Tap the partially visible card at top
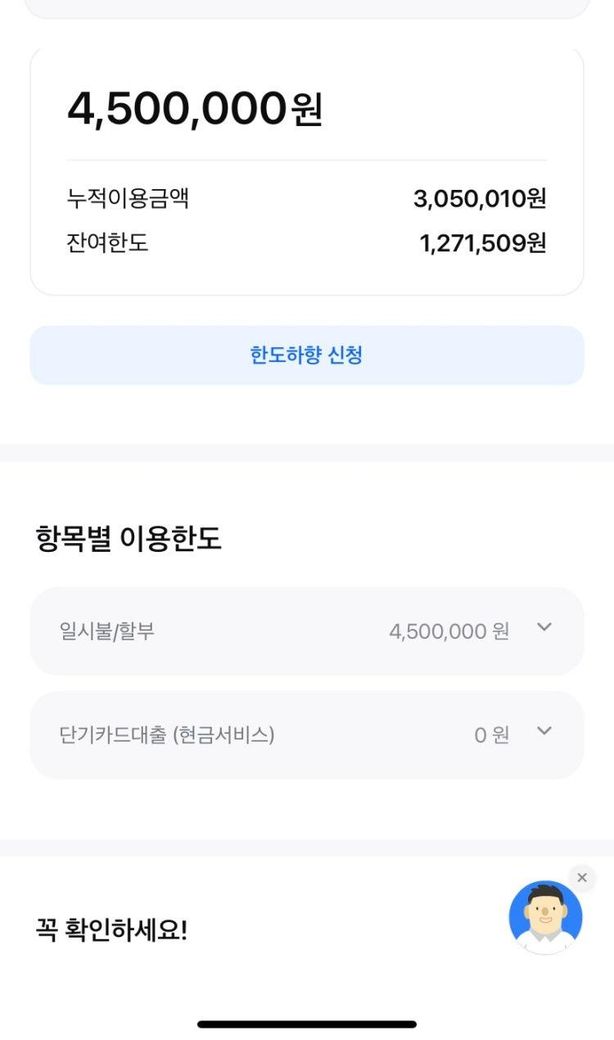Viewport: 614px width, 1040px height. click(x=306, y=8)
